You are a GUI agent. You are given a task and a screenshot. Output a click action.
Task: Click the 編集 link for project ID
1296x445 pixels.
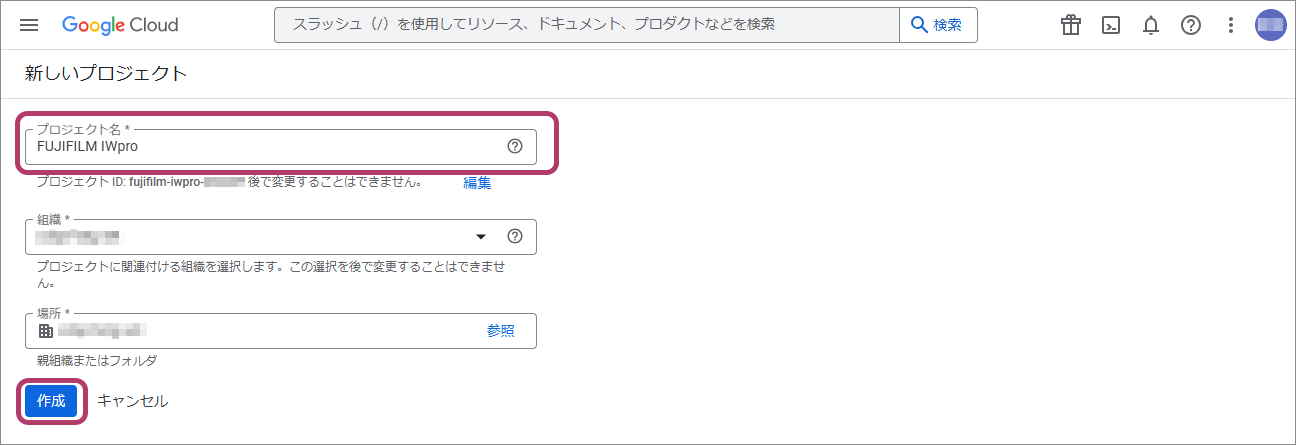point(477,183)
